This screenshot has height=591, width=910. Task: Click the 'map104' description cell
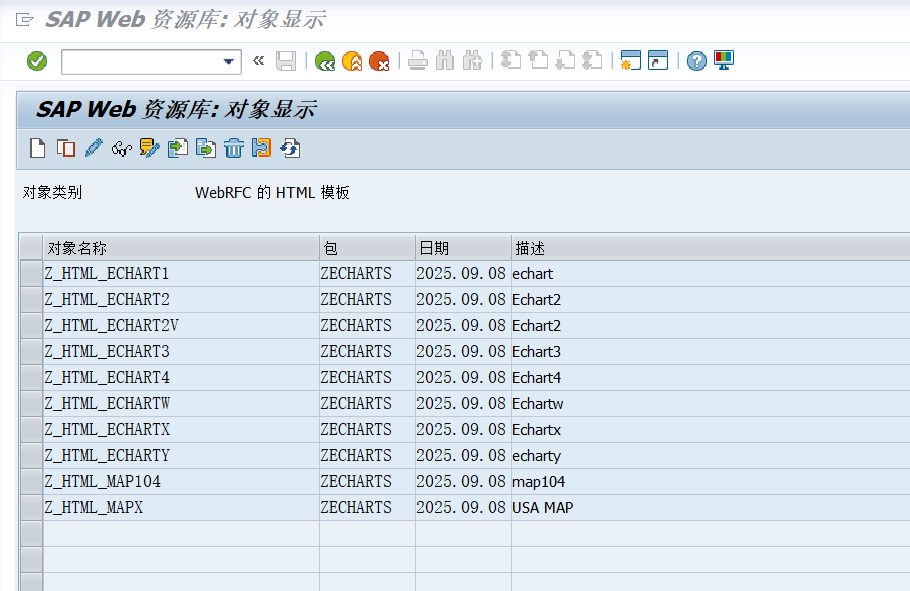click(710, 482)
